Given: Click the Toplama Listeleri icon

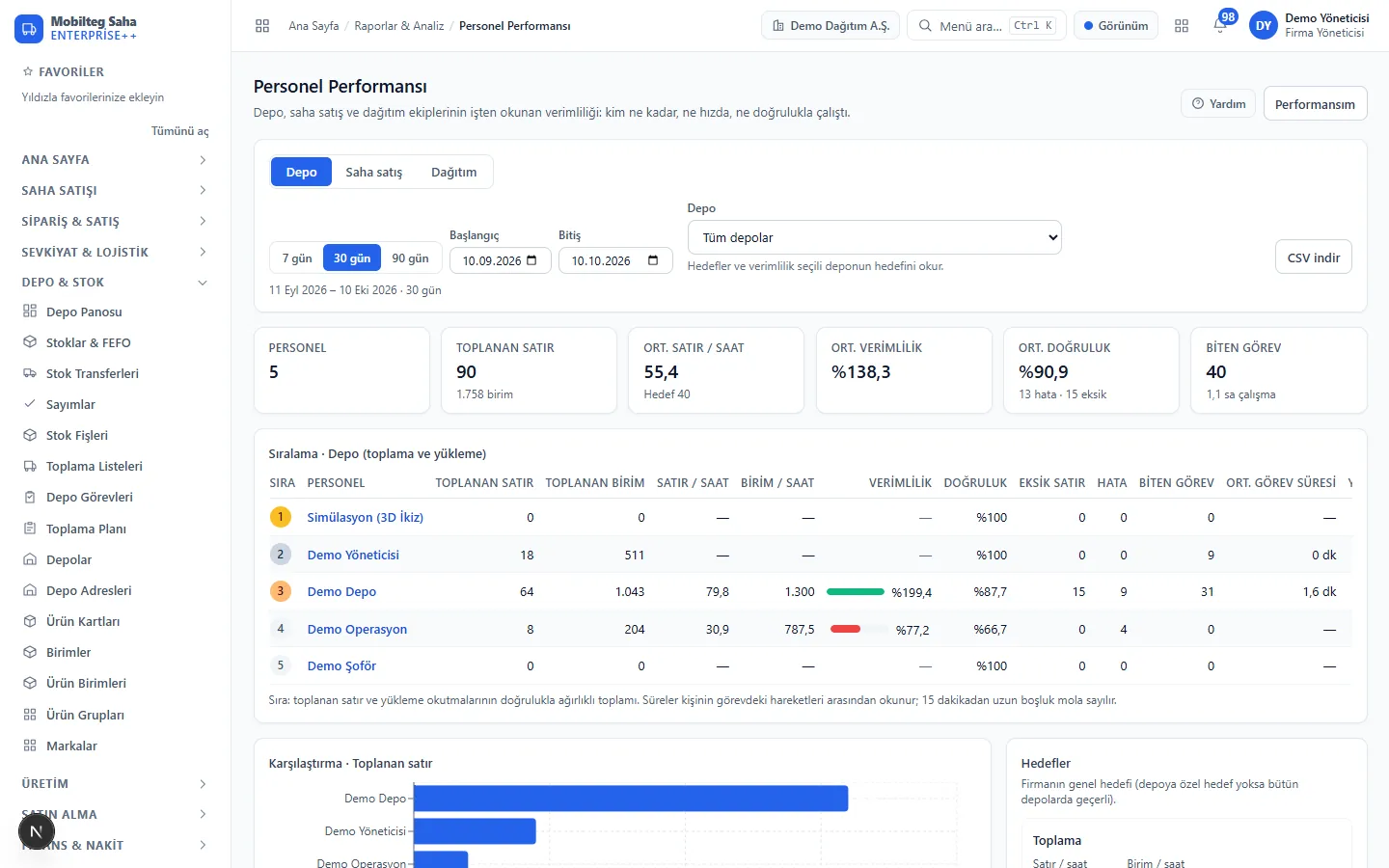Looking at the screenshot, I should (x=30, y=466).
